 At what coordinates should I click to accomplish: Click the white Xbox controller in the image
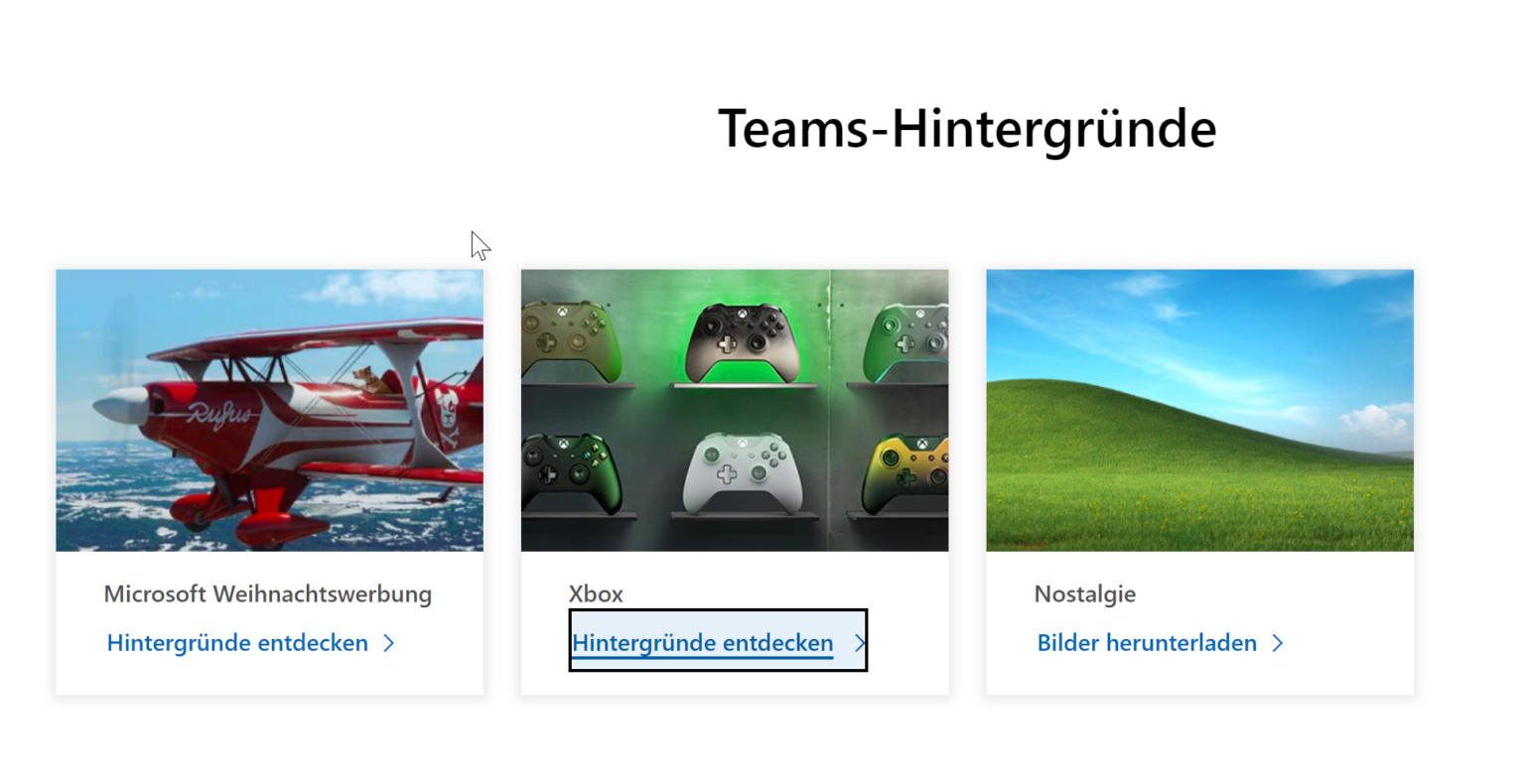click(x=743, y=473)
